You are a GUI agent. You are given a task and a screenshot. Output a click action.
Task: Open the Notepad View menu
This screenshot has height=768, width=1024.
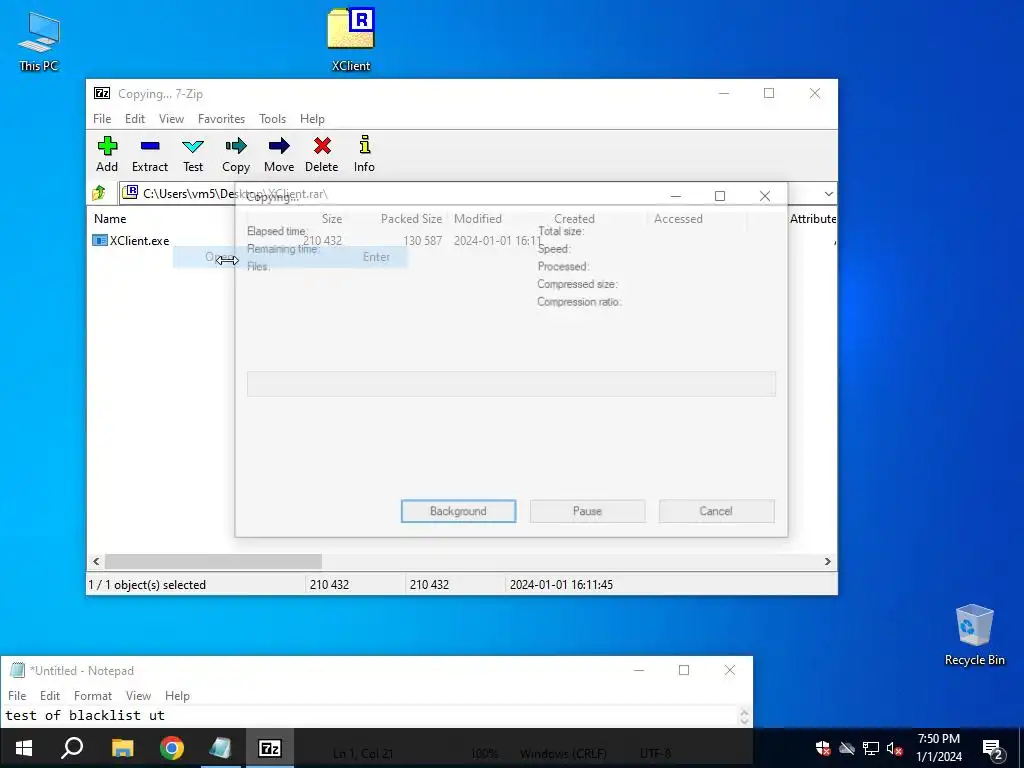138,696
